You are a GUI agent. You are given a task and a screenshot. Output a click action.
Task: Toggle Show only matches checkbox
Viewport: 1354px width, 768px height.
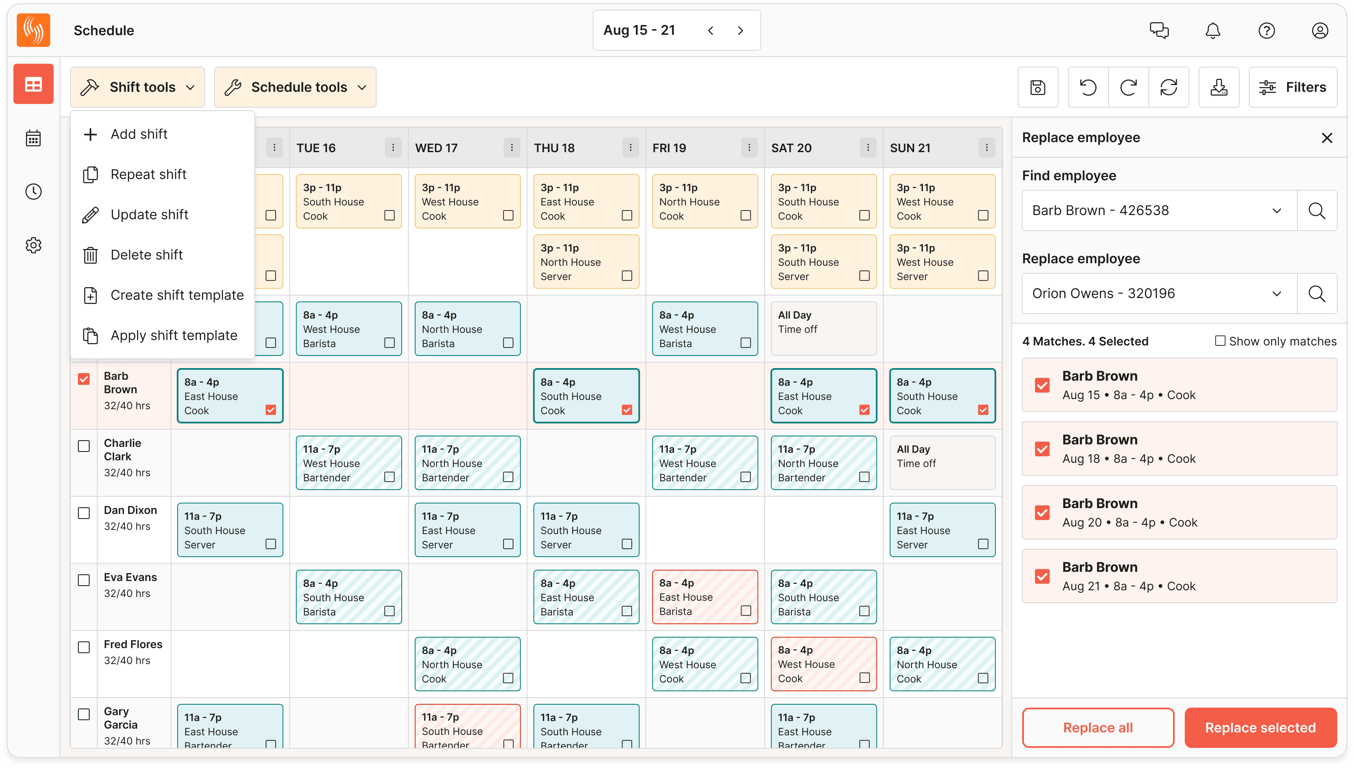[x=1220, y=341]
